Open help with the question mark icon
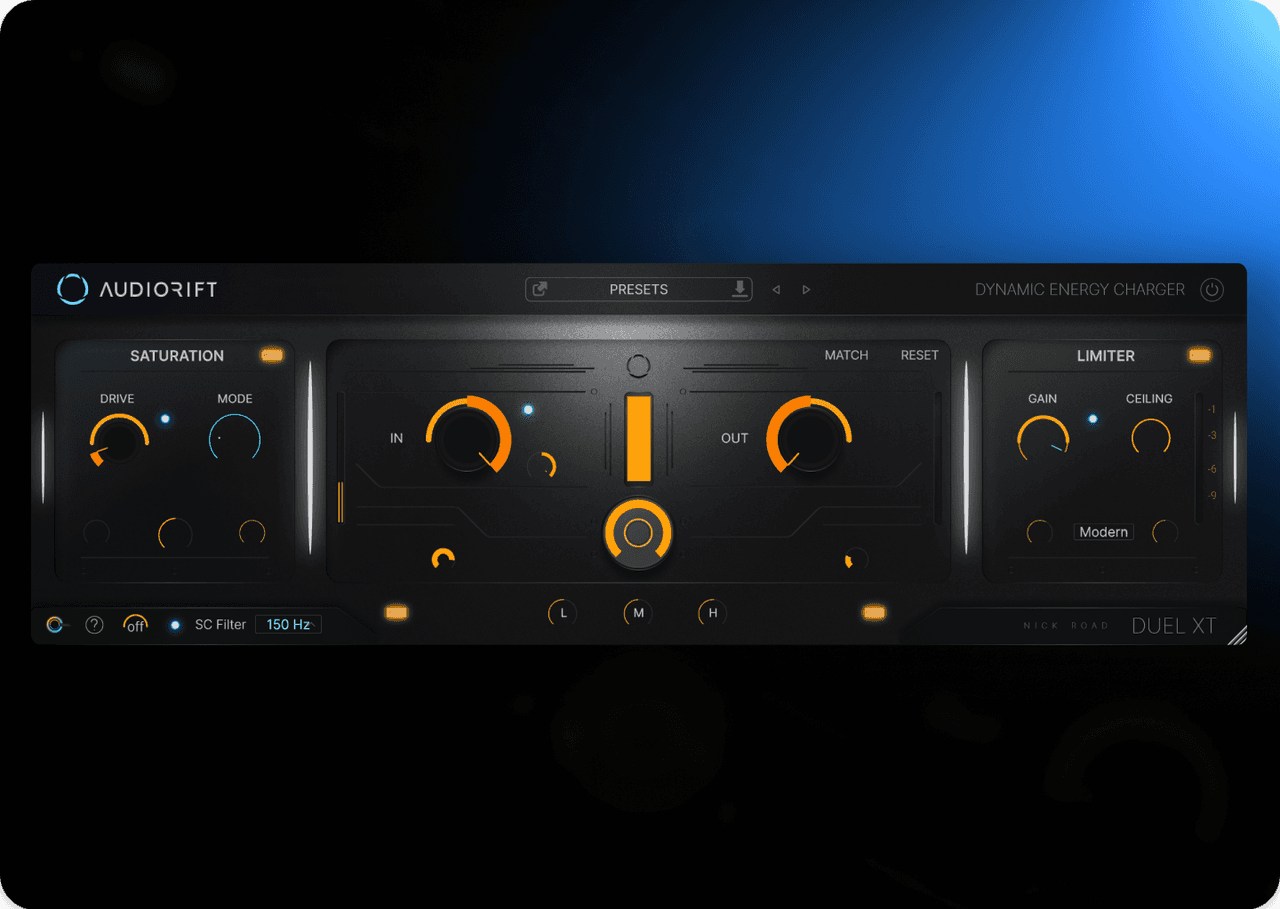The width and height of the screenshot is (1280, 909). (94, 625)
